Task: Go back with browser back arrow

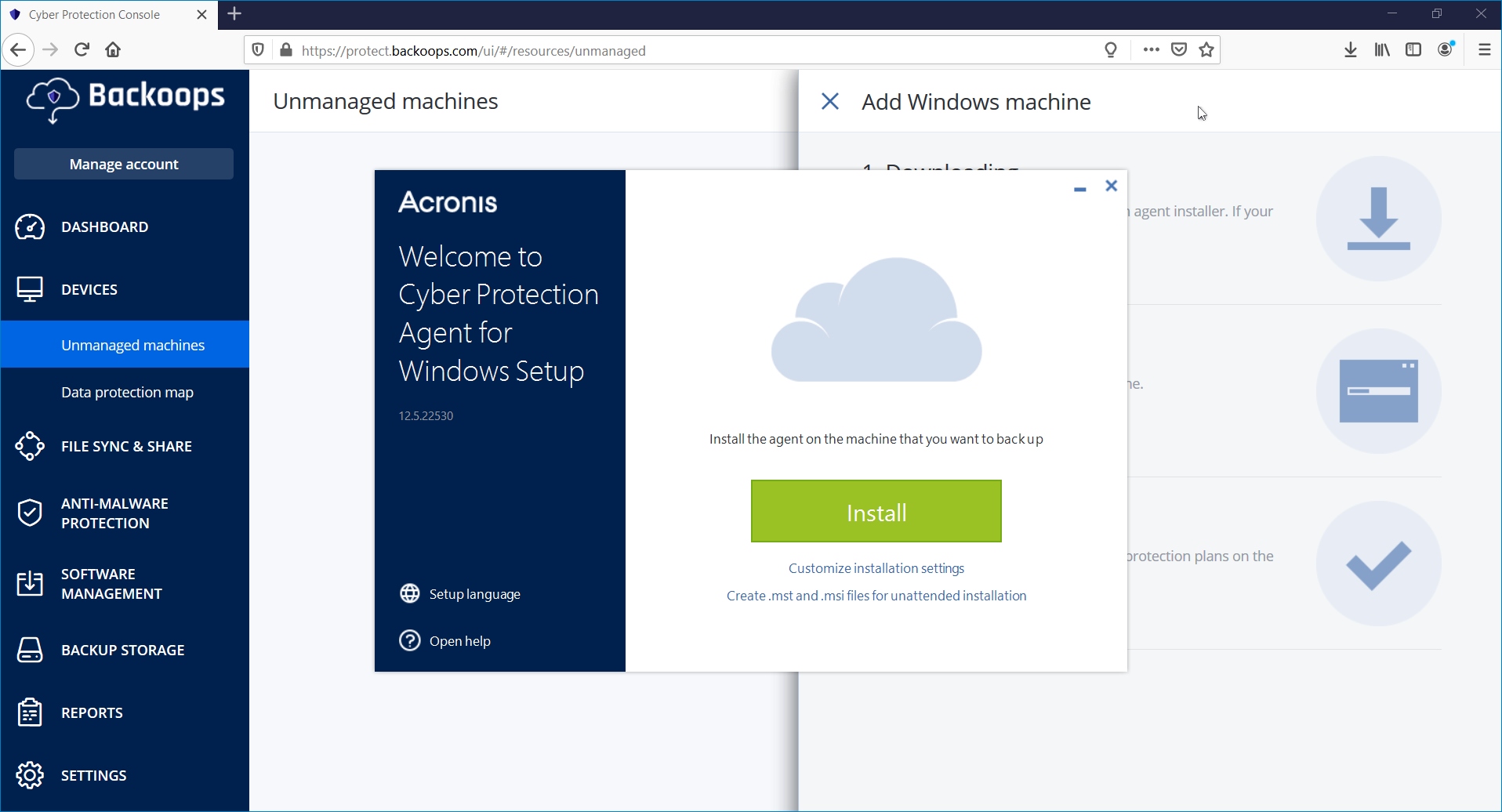Action: coord(18,50)
